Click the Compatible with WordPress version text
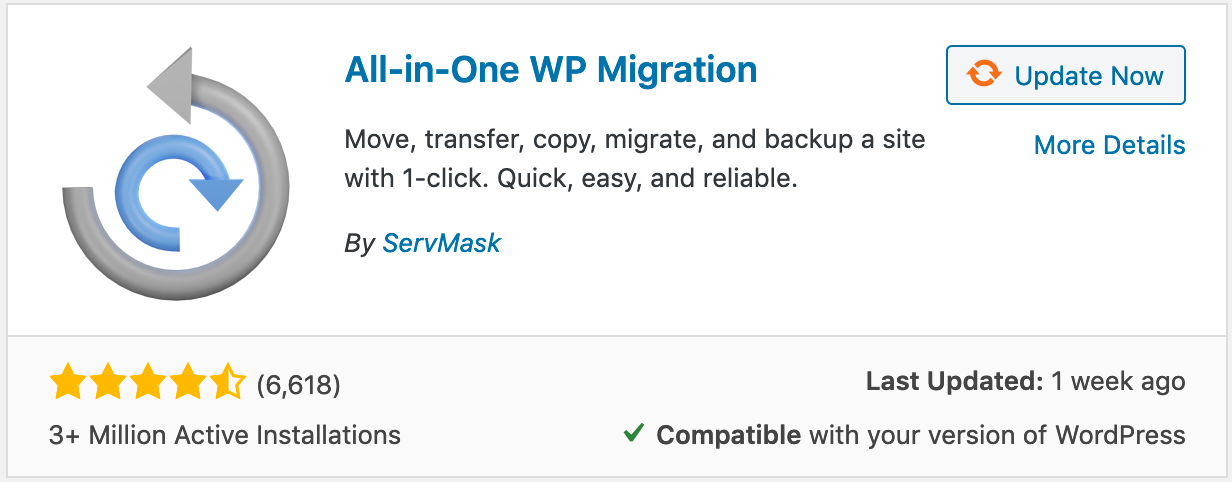Screen dimensions: 1232x482 pyautogui.click(x=920, y=435)
